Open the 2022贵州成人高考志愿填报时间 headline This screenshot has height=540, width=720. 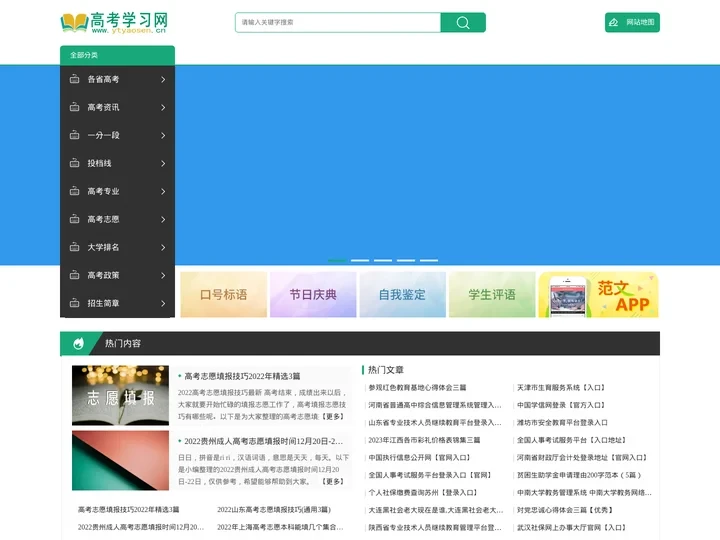pyautogui.click(x=264, y=441)
